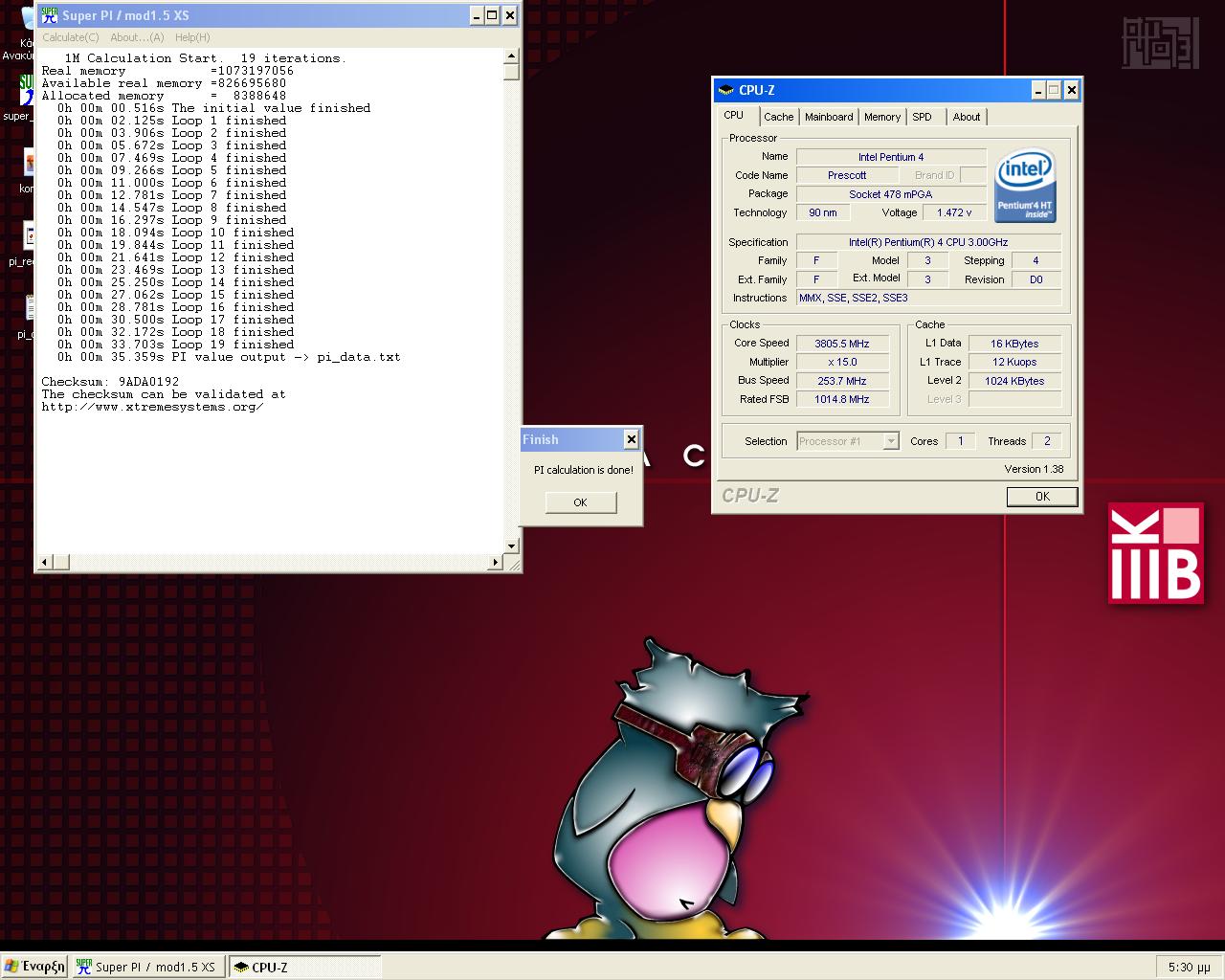
Task: Click the Loop 19 finished line
Action: (x=176, y=345)
